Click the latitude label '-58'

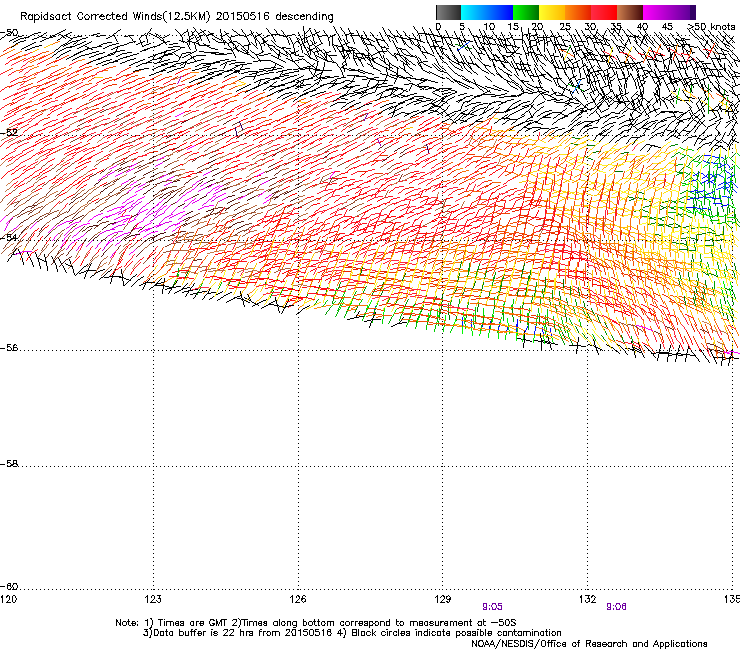coord(9,464)
